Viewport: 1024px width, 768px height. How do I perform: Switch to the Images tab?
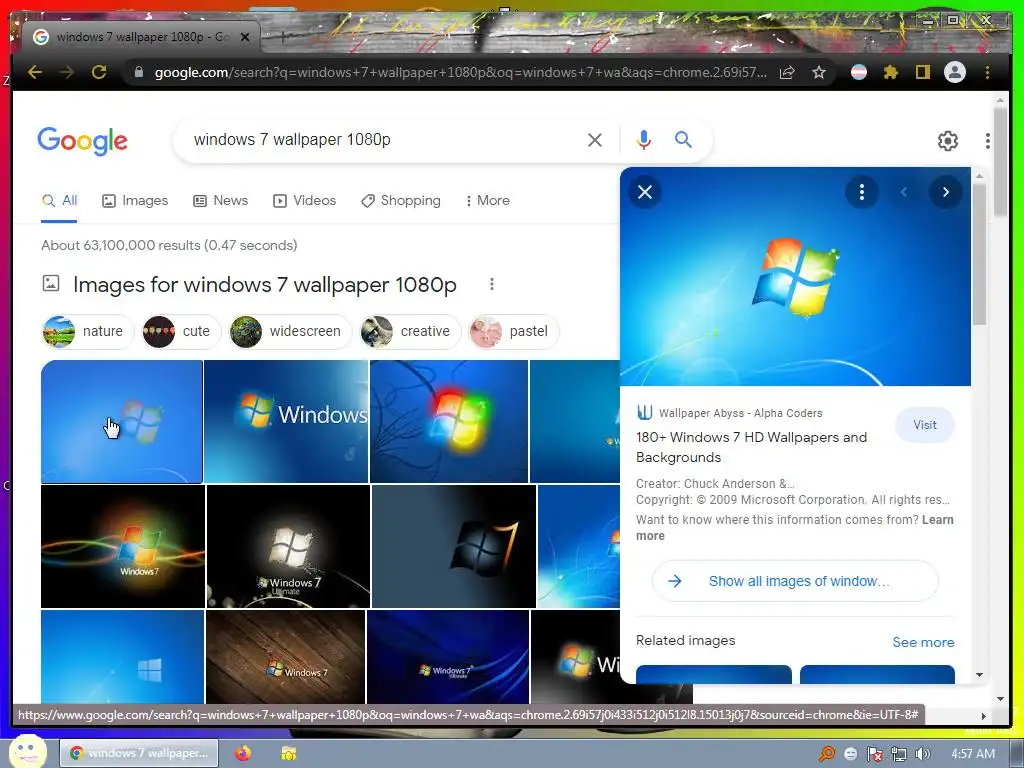coord(135,200)
